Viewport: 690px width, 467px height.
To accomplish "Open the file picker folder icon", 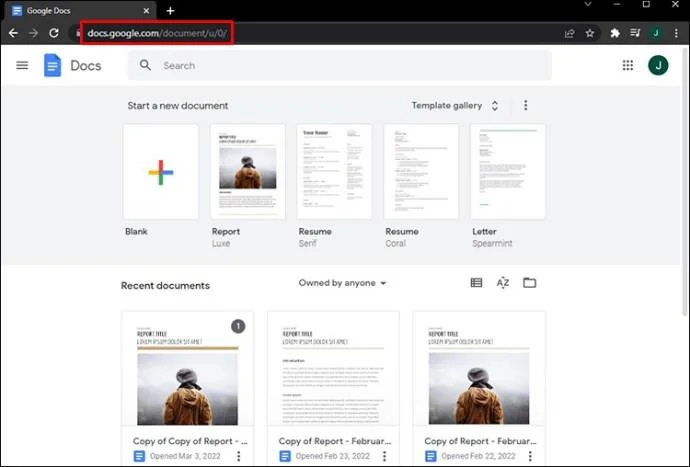I will point(529,283).
